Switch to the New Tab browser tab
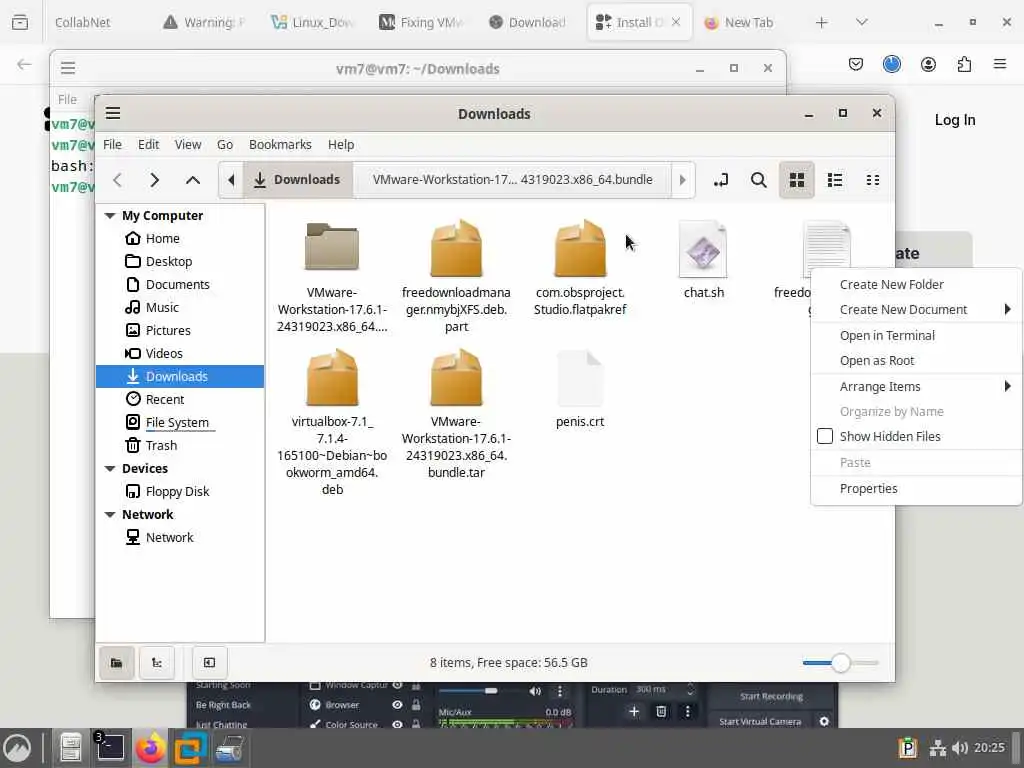Image resolution: width=1024 pixels, height=768 pixels. [739, 22]
